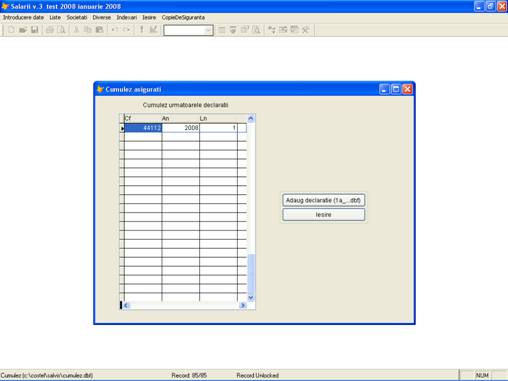Click the grid's horizontal scrollbar right arrow

243,305
